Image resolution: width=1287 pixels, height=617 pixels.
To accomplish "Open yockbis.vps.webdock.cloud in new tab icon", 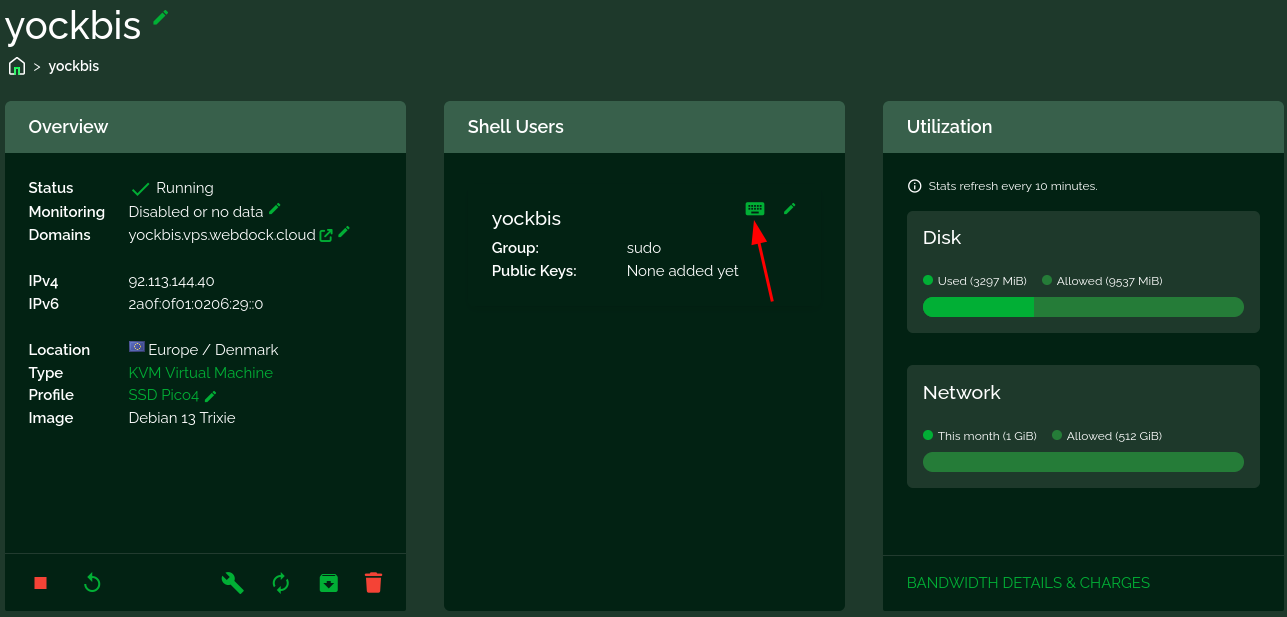I will click(x=326, y=236).
